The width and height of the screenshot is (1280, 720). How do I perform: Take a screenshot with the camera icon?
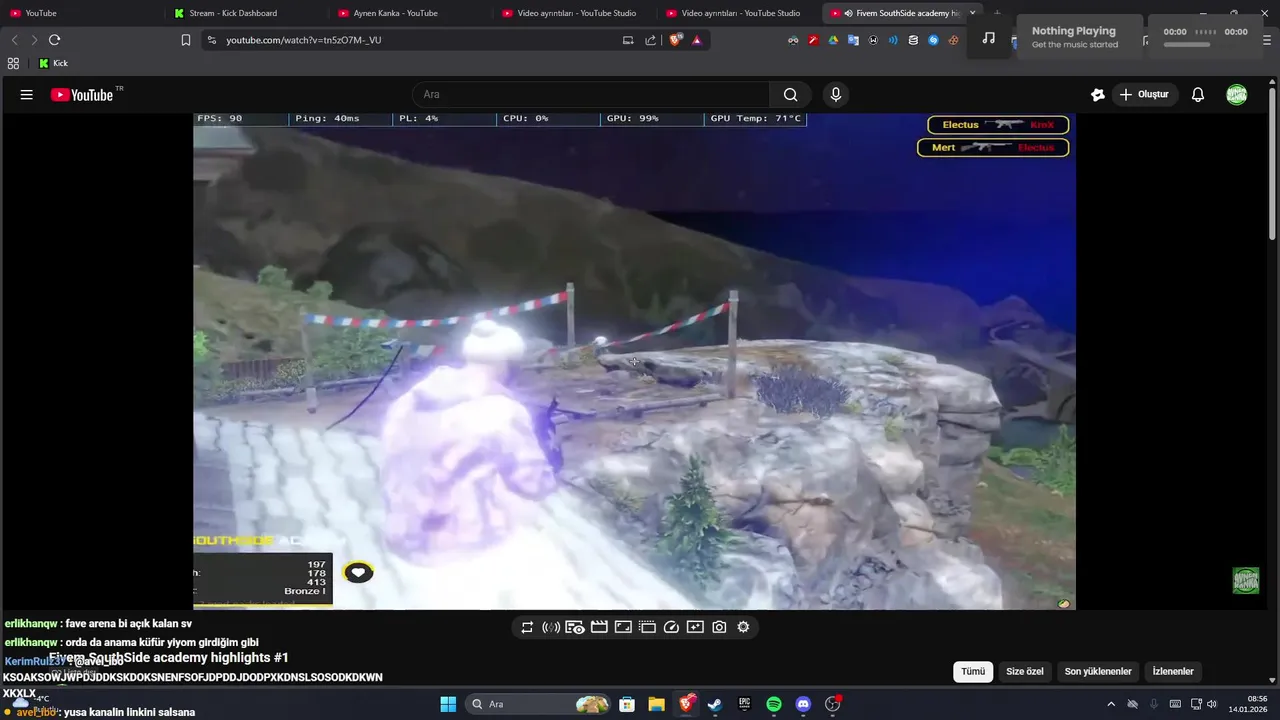pyautogui.click(x=719, y=627)
